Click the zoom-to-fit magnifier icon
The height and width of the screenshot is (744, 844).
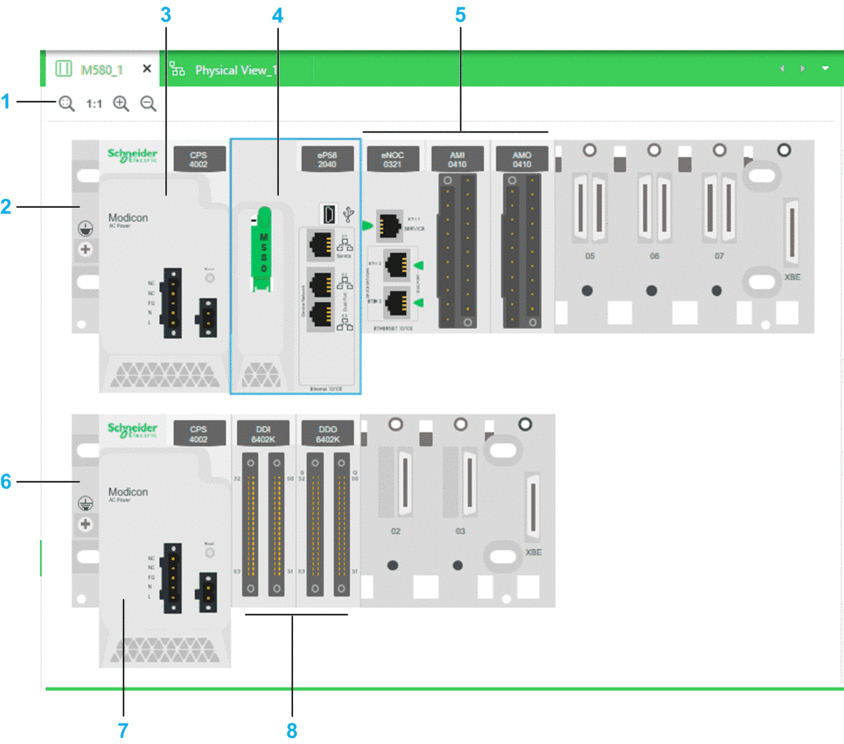[67, 103]
